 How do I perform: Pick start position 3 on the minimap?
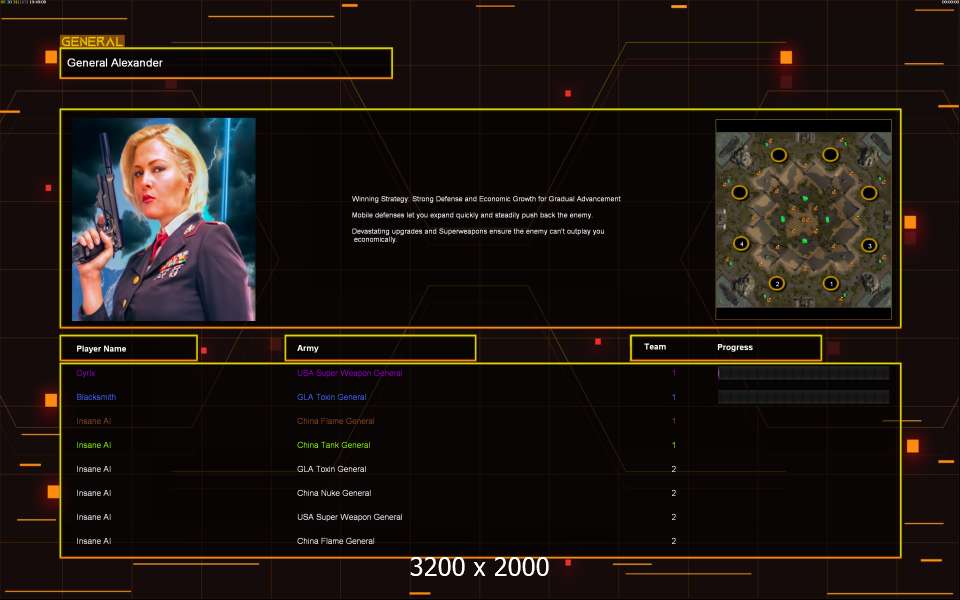click(869, 245)
